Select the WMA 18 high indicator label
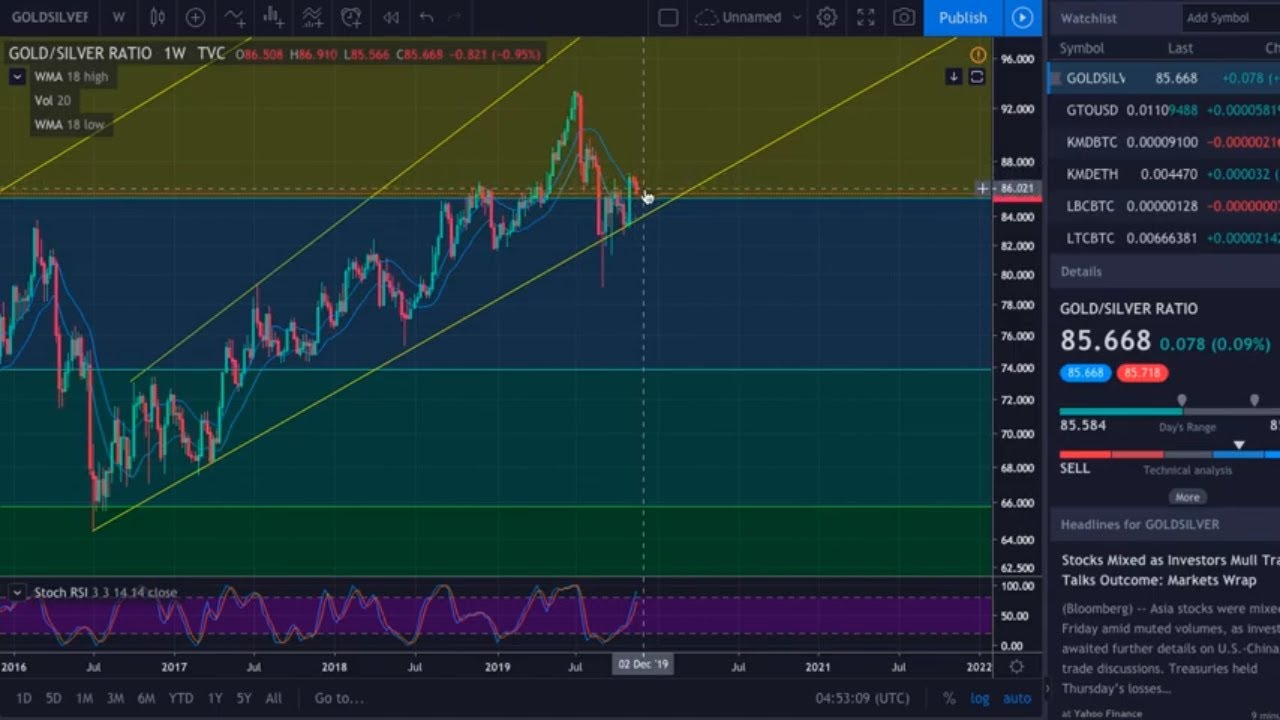1280x720 pixels. pyautogui.click(x=71, y=76)
